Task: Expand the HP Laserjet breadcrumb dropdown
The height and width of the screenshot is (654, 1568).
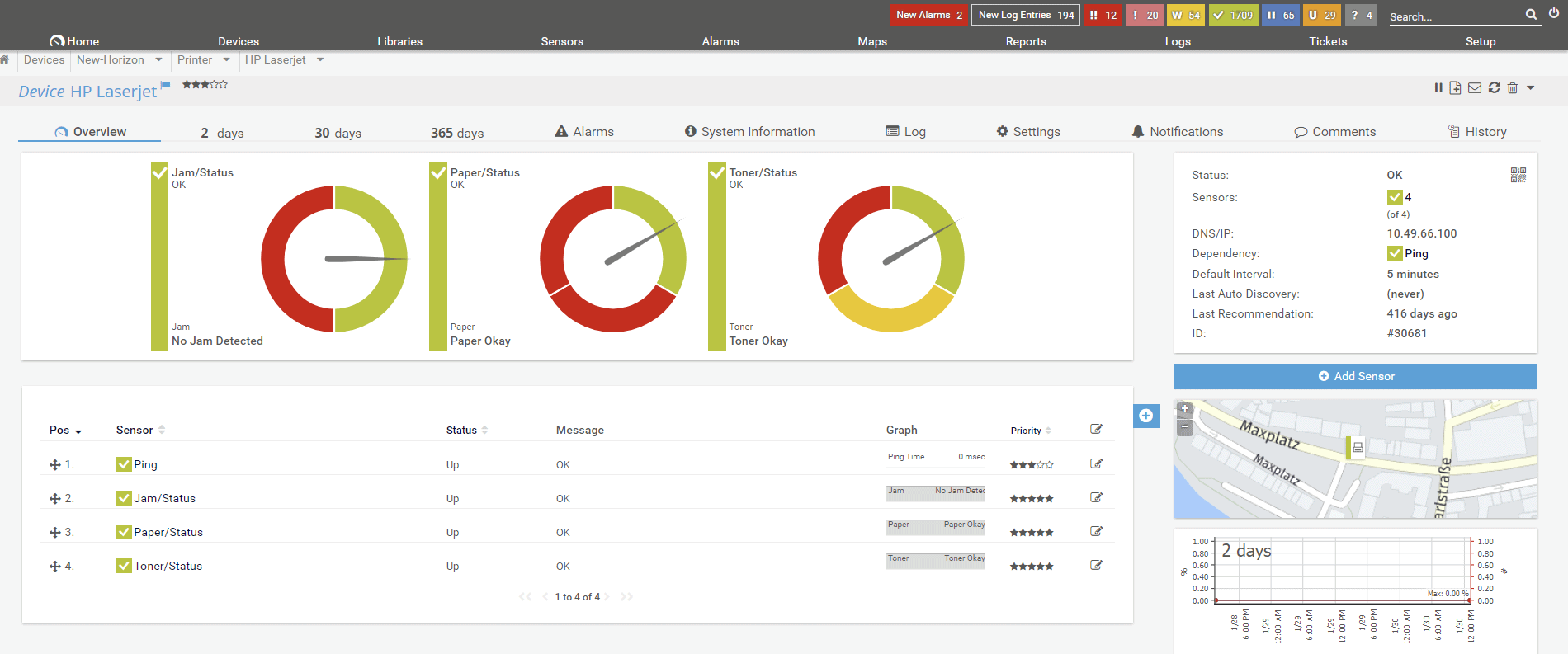Action: [x=320, y=59]
